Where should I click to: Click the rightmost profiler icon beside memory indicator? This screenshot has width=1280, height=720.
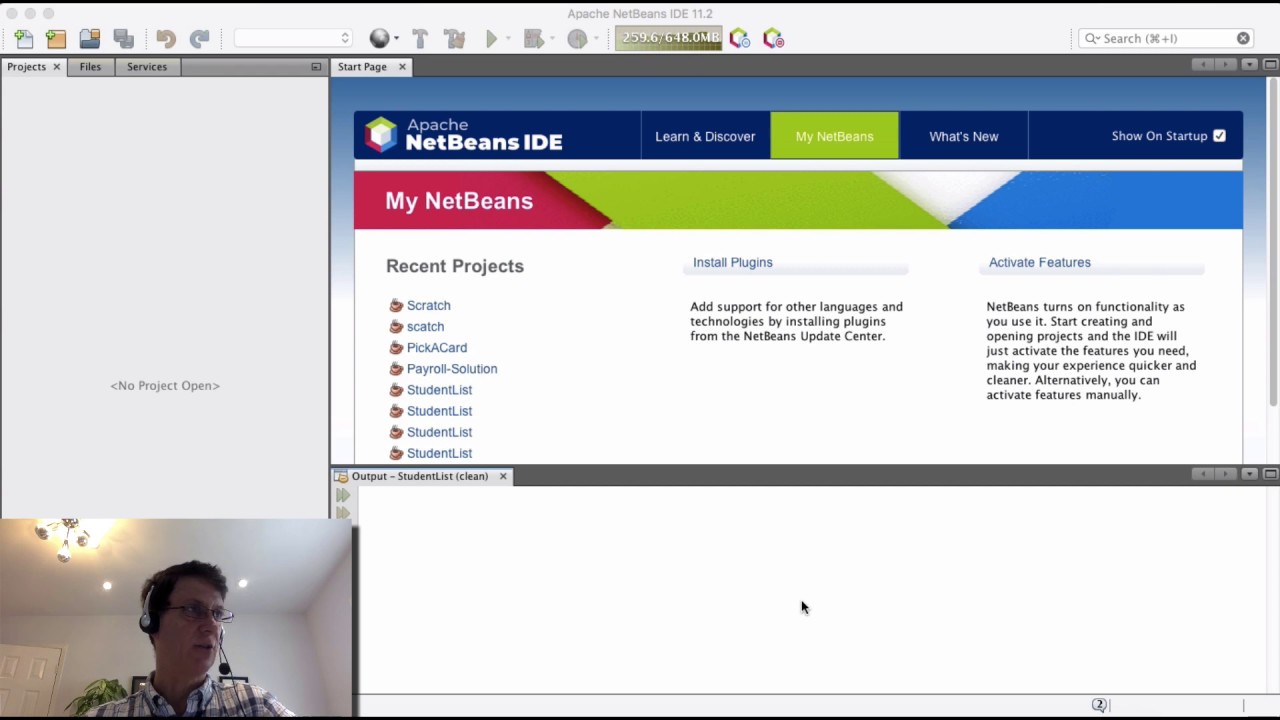[773, 39]
